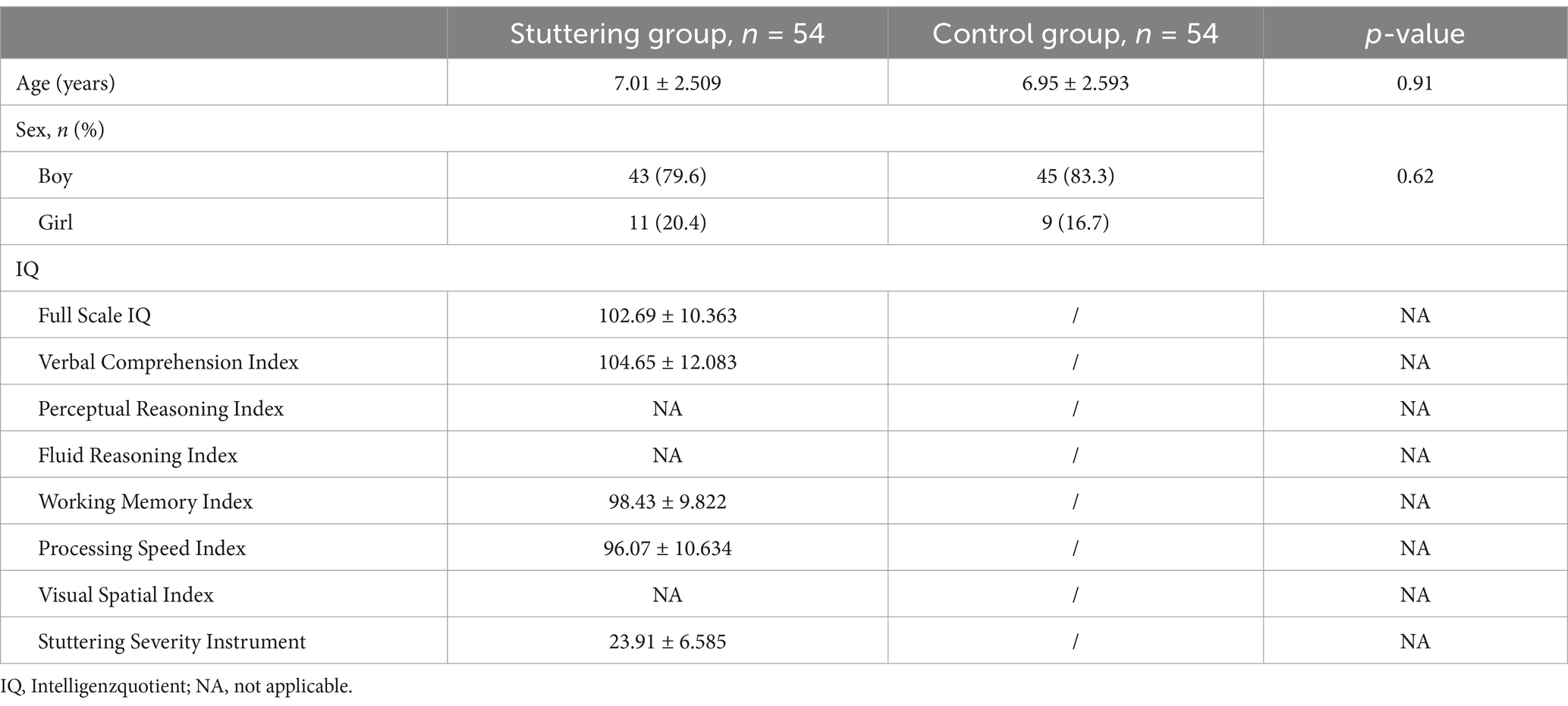Select the Perceptual Reasoning Index label
Screen dimensions: 1568x706
tap(161, 409)
